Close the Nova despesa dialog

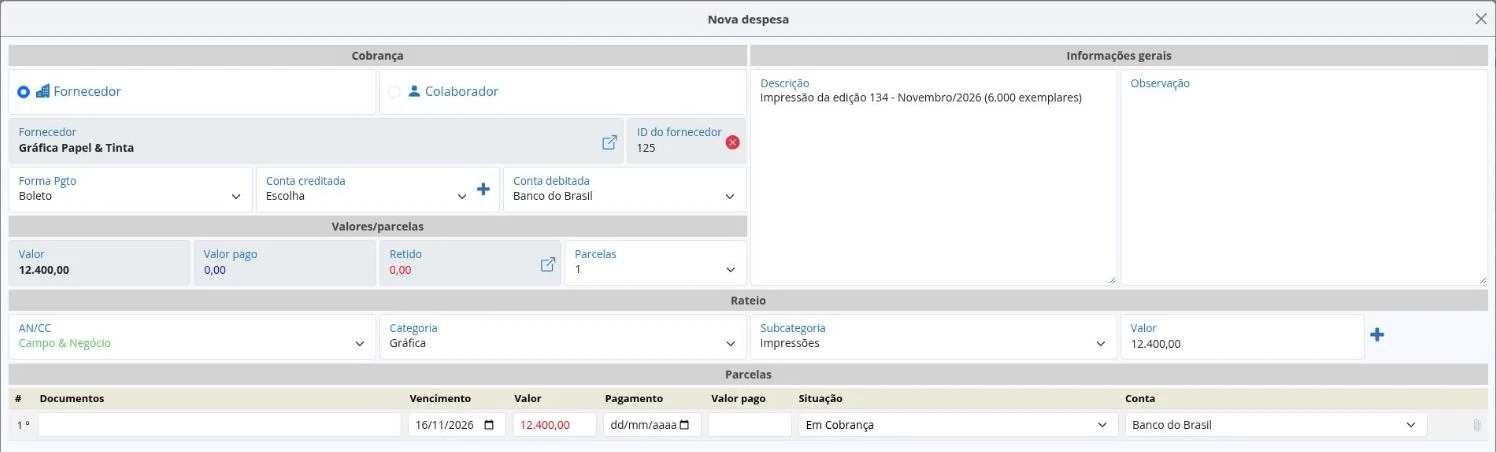tap(1481, 18)
